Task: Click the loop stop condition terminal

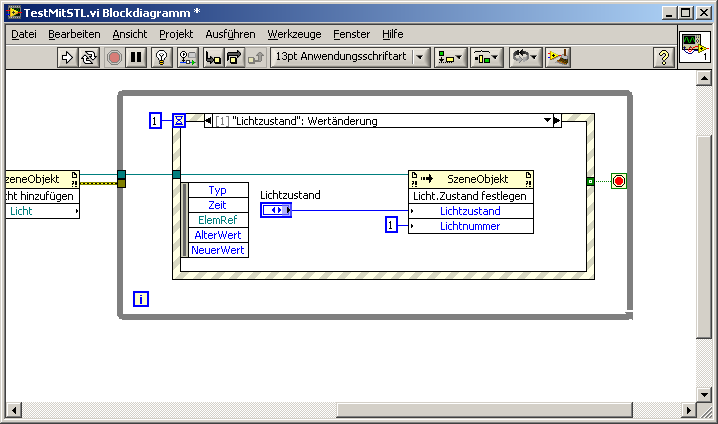Action: point(619,181)
